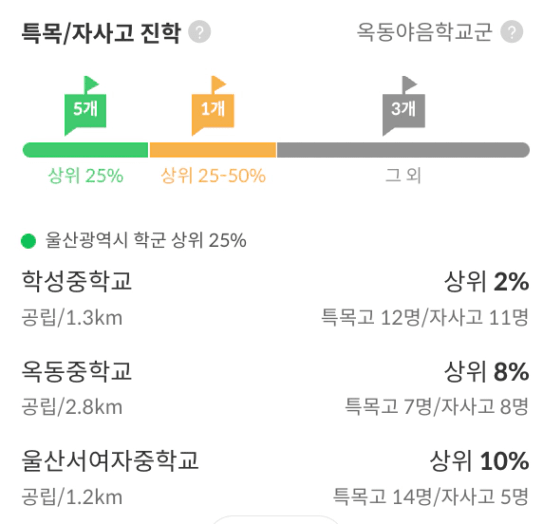The height and width of the screenshot is (524, 543).
Task: Click the 울산광역시 학군 상위 25% heading
Action: click(x=146, y=240)
